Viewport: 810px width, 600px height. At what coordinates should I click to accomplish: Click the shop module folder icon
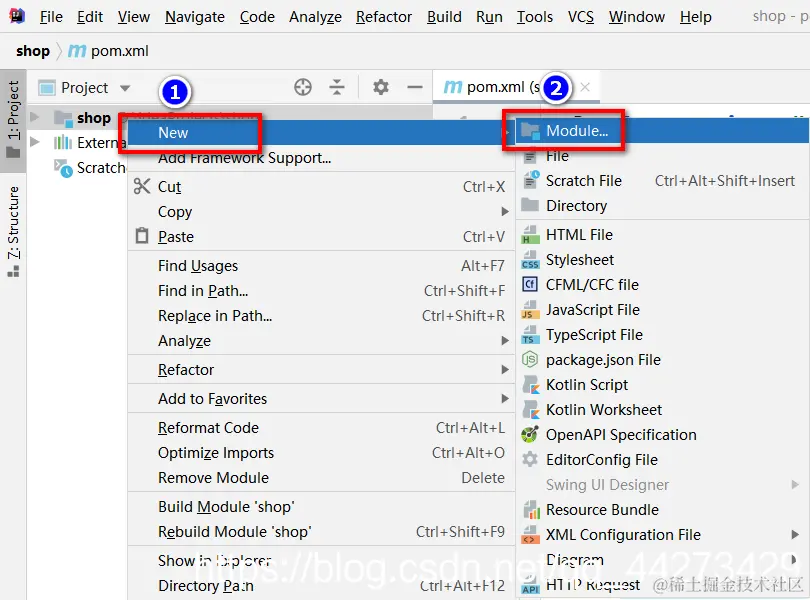[64, 118]
